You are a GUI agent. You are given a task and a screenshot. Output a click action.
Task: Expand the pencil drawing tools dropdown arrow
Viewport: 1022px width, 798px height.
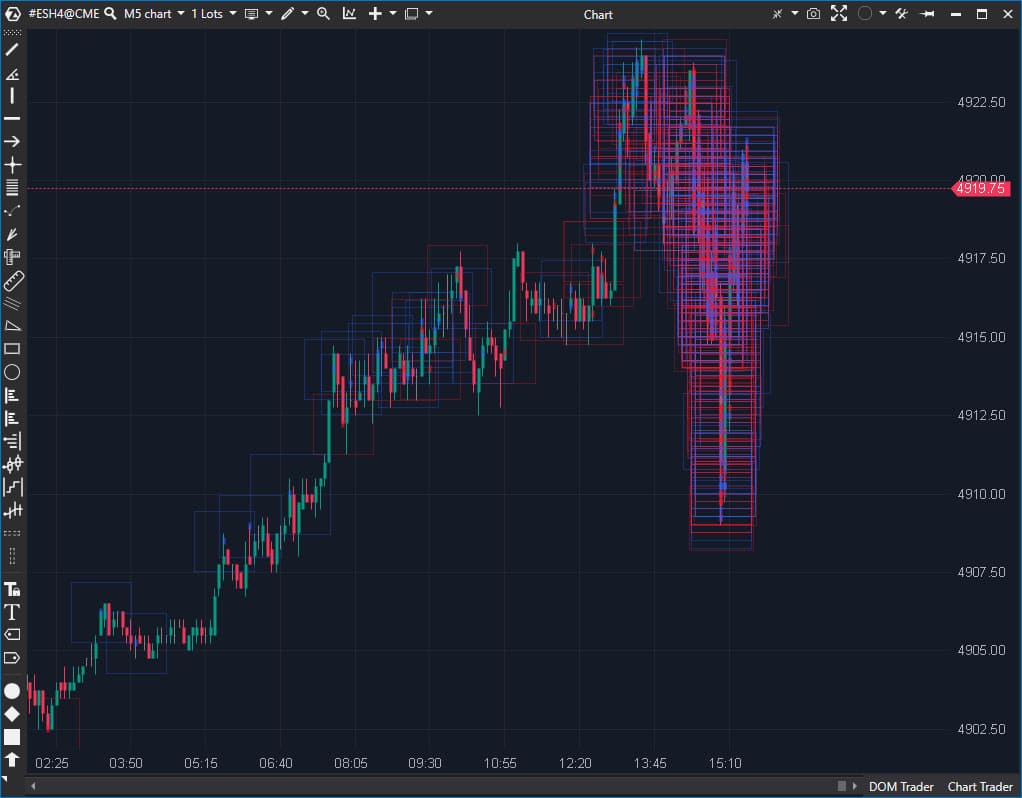pos(305,14)
